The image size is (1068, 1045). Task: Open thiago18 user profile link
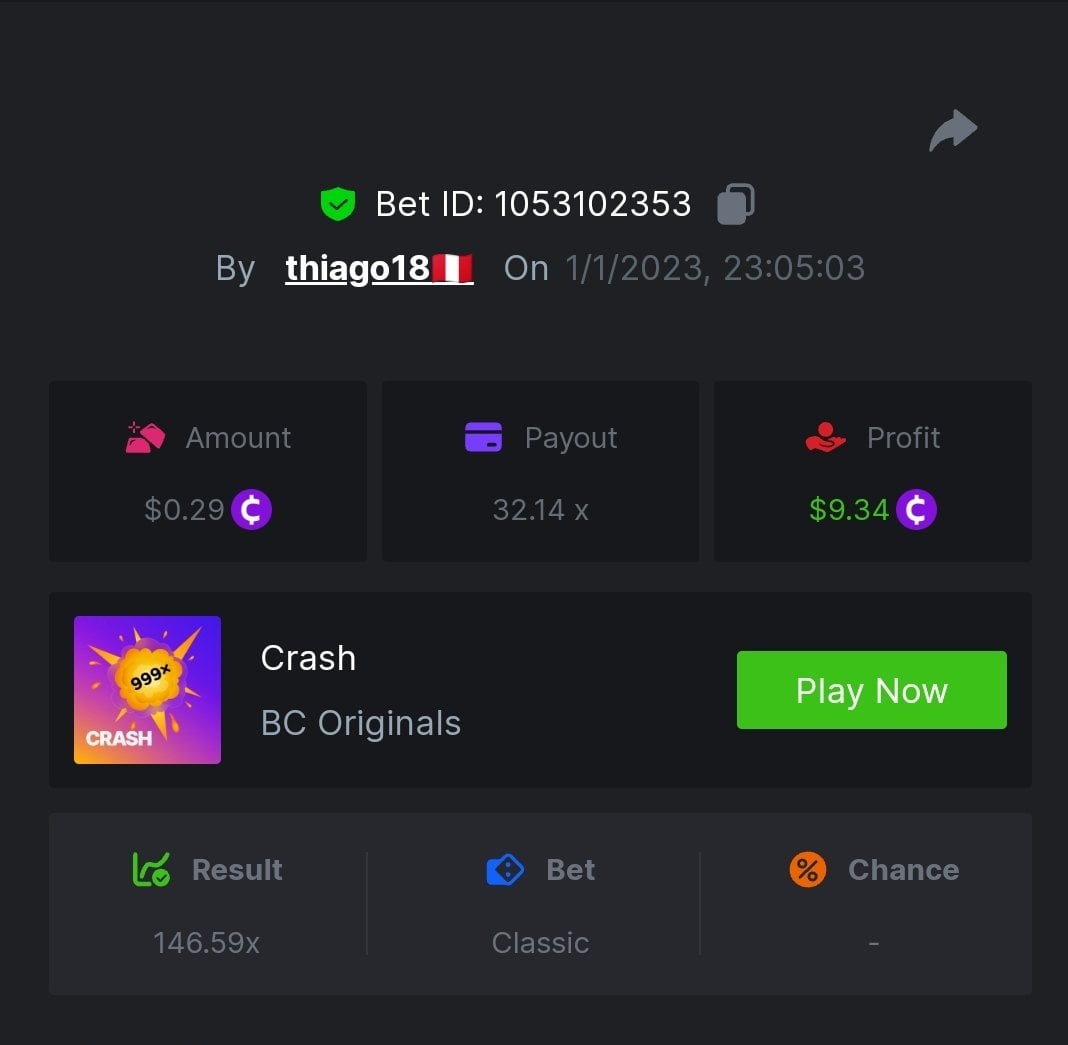click(x=379, y=268)
